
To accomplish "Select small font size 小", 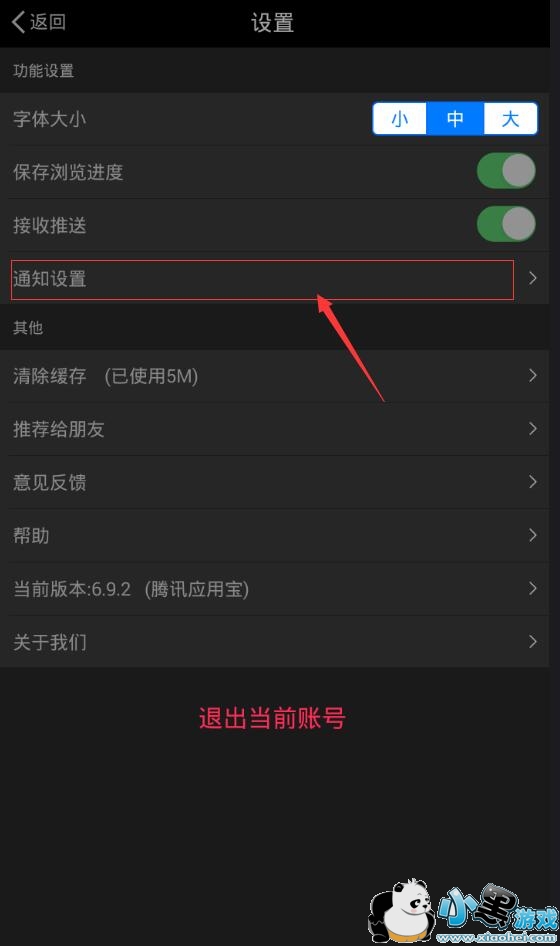I will point(399,119).
